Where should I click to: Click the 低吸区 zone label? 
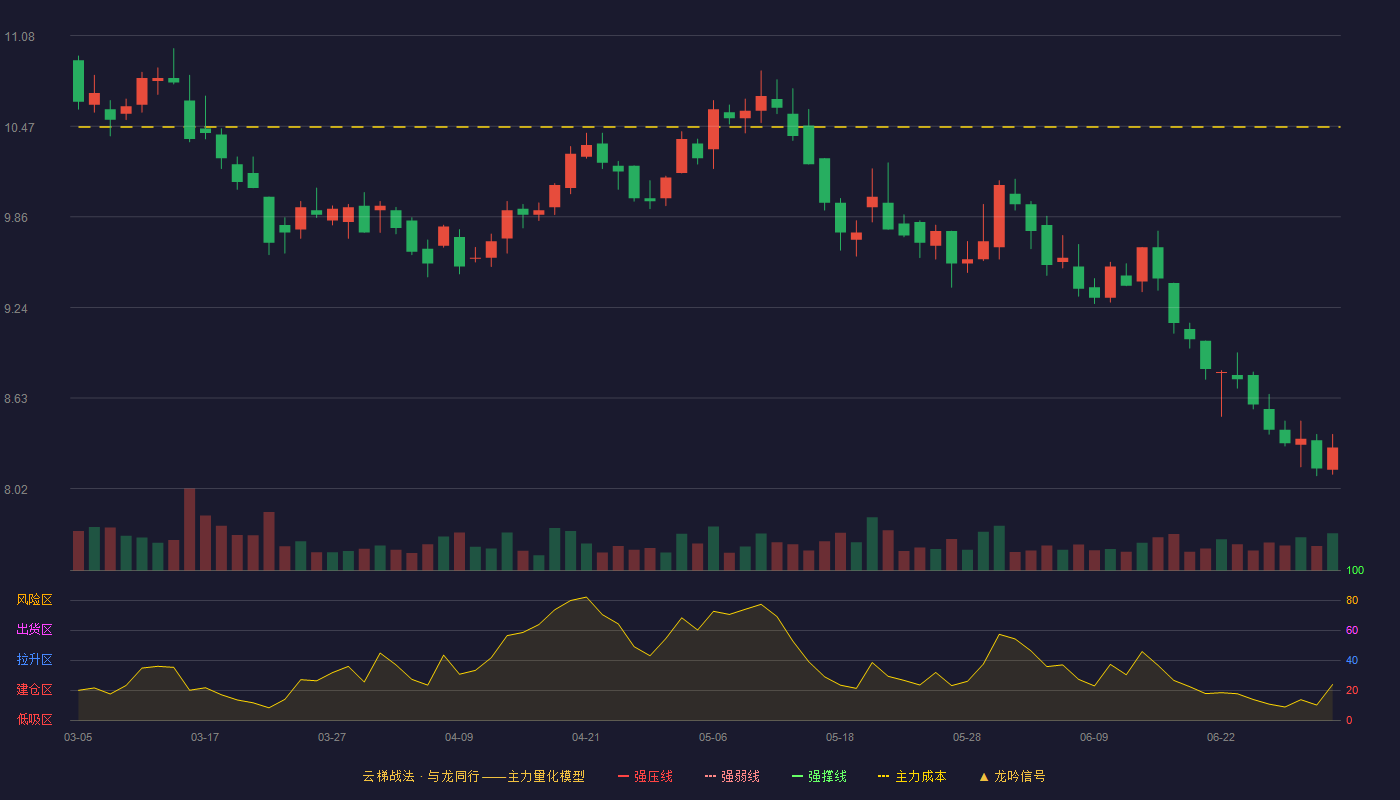(x=34, y=720)
